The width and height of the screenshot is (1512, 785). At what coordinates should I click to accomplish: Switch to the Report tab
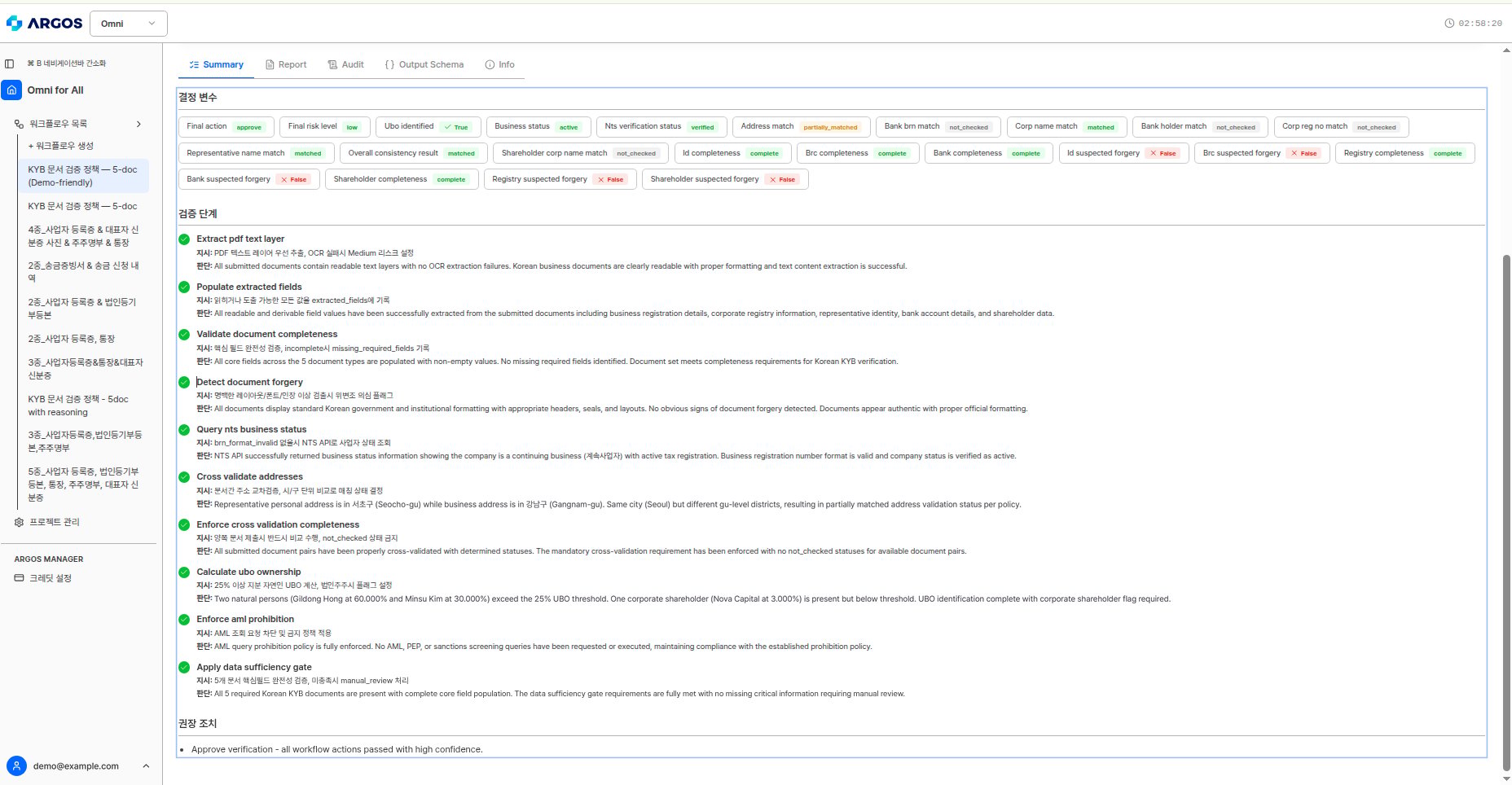(x=286, y=64)
